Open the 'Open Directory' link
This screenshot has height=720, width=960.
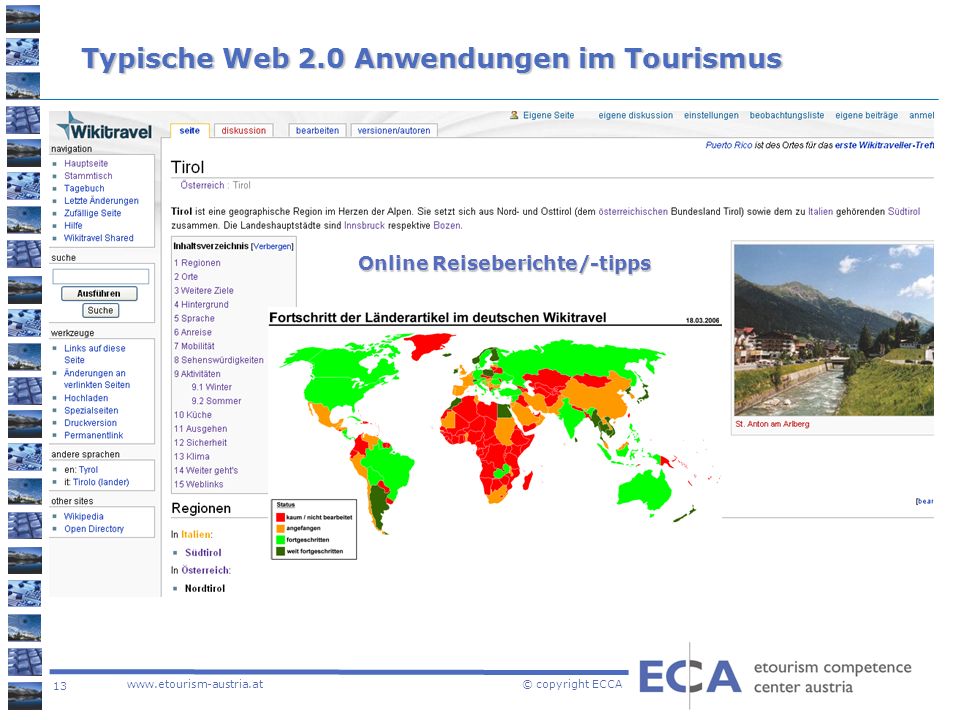[94, 528]
